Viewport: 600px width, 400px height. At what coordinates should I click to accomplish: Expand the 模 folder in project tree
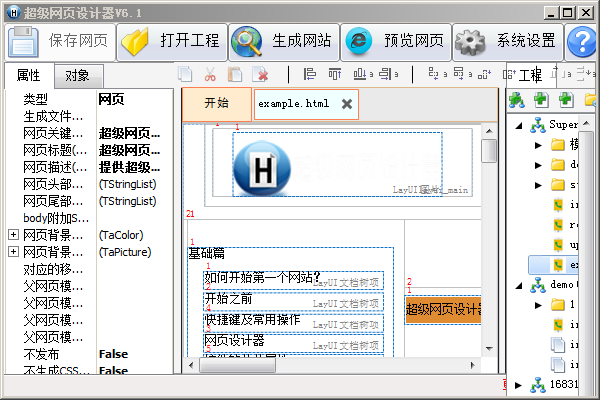point(538,145)
